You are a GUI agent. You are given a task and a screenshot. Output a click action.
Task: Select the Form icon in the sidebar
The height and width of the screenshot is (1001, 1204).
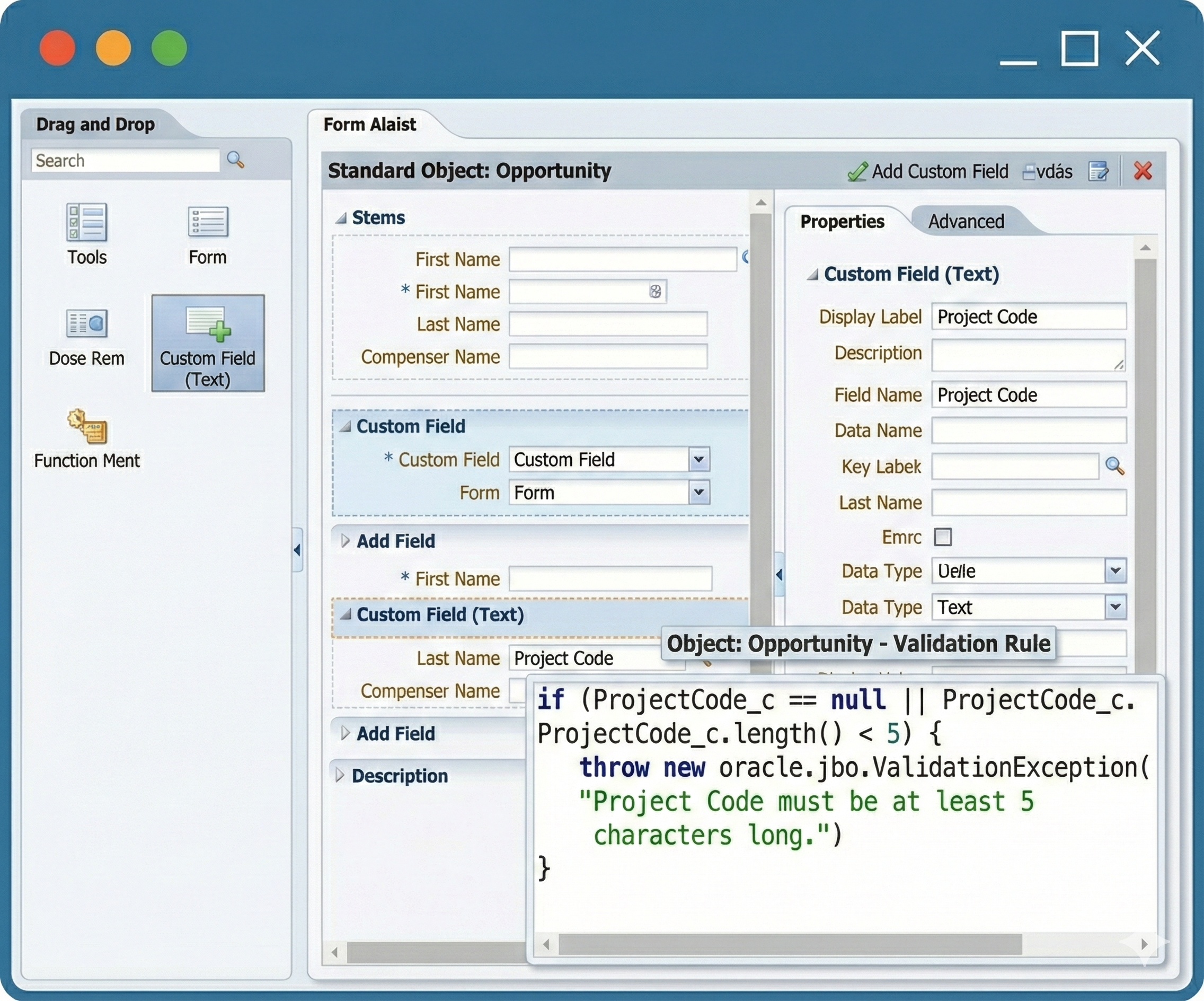pos(207,230)
